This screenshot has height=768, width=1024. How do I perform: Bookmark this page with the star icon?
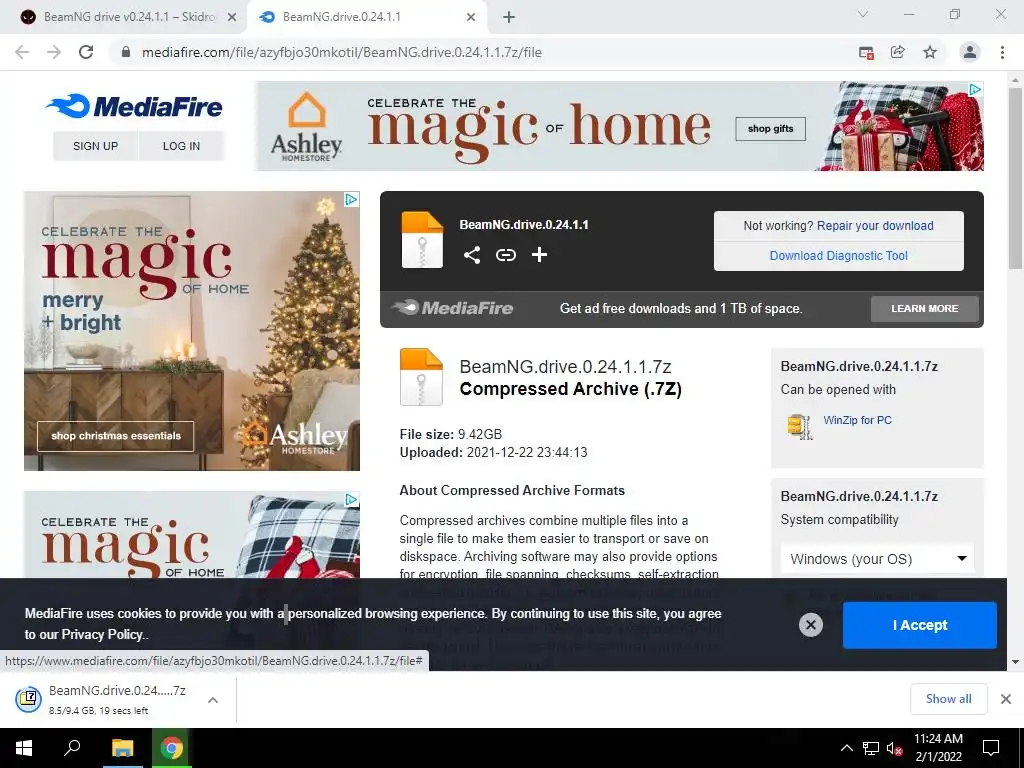coord(930,52)
